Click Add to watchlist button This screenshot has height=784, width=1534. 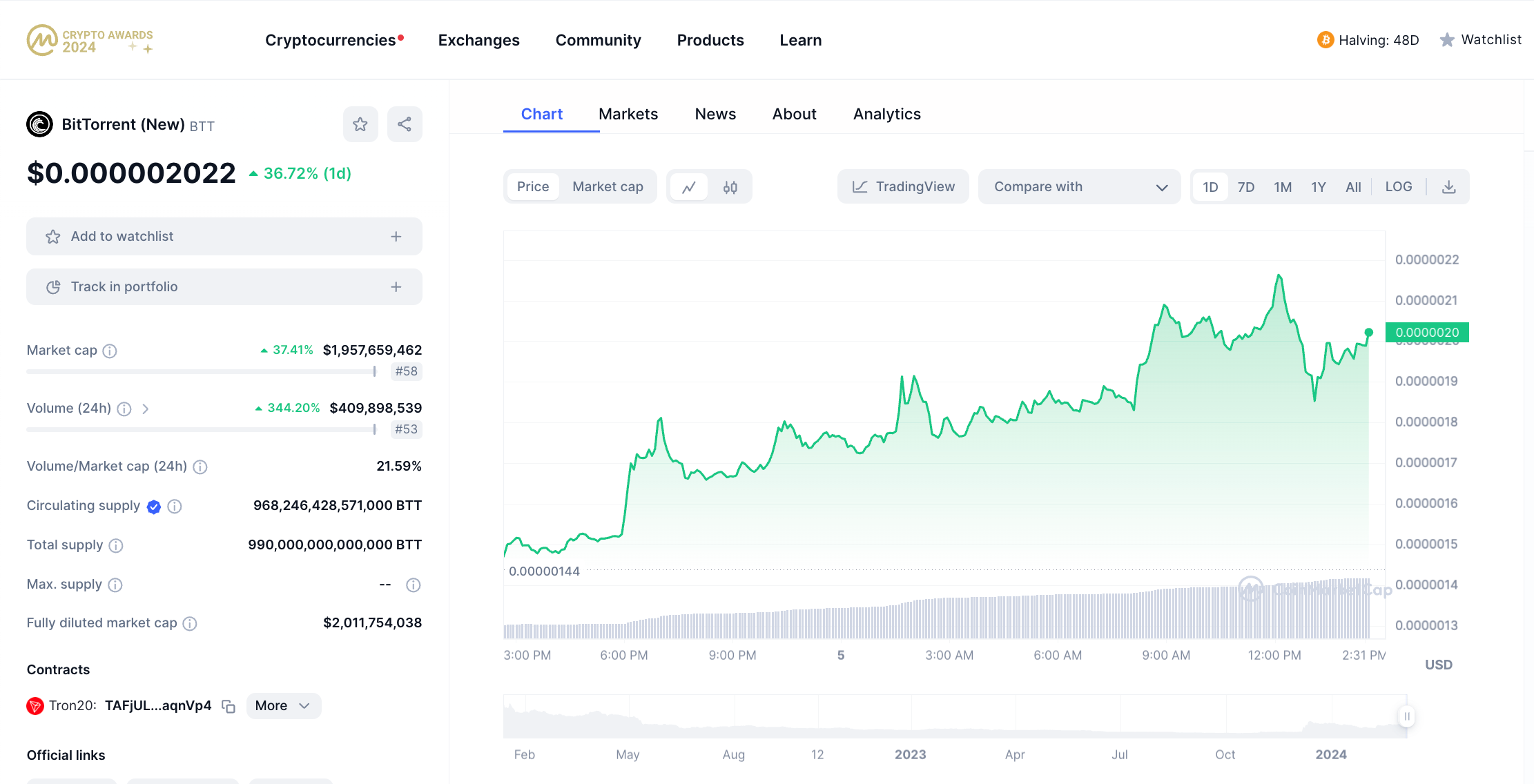(224, 237)
